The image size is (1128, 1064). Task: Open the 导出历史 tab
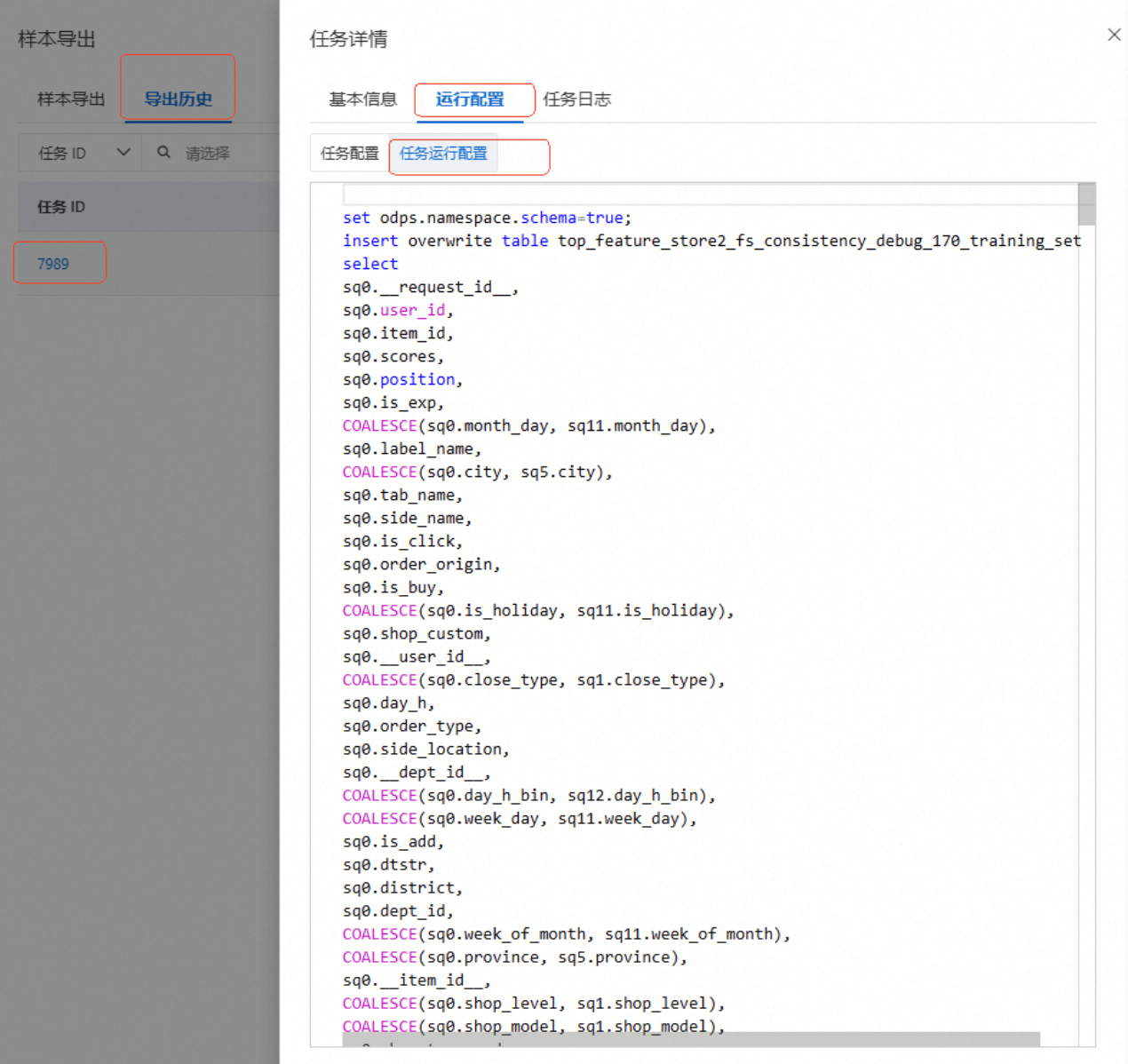[178, 99]
